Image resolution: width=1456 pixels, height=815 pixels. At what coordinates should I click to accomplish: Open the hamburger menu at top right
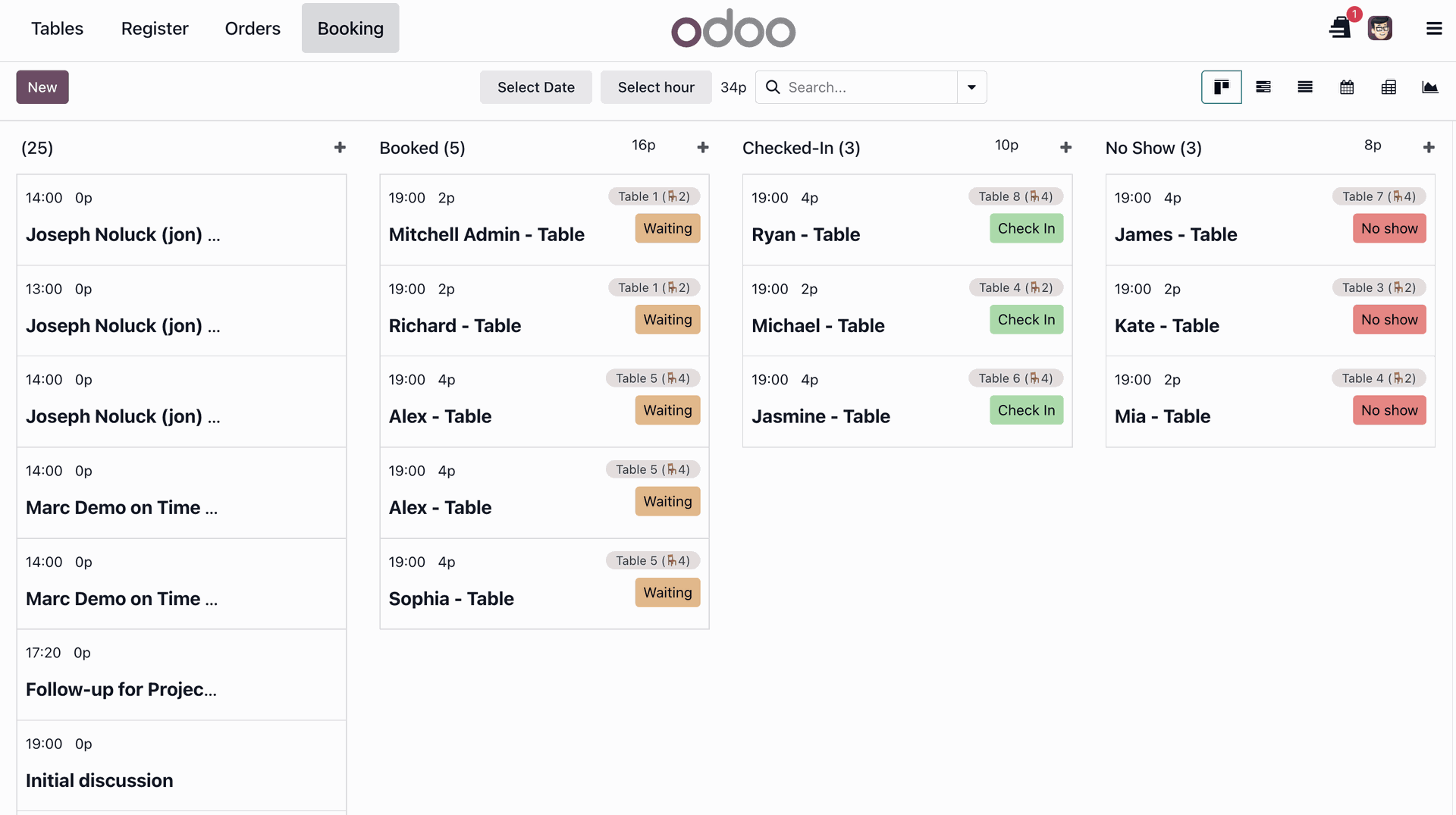click(x=1434, y=28)
